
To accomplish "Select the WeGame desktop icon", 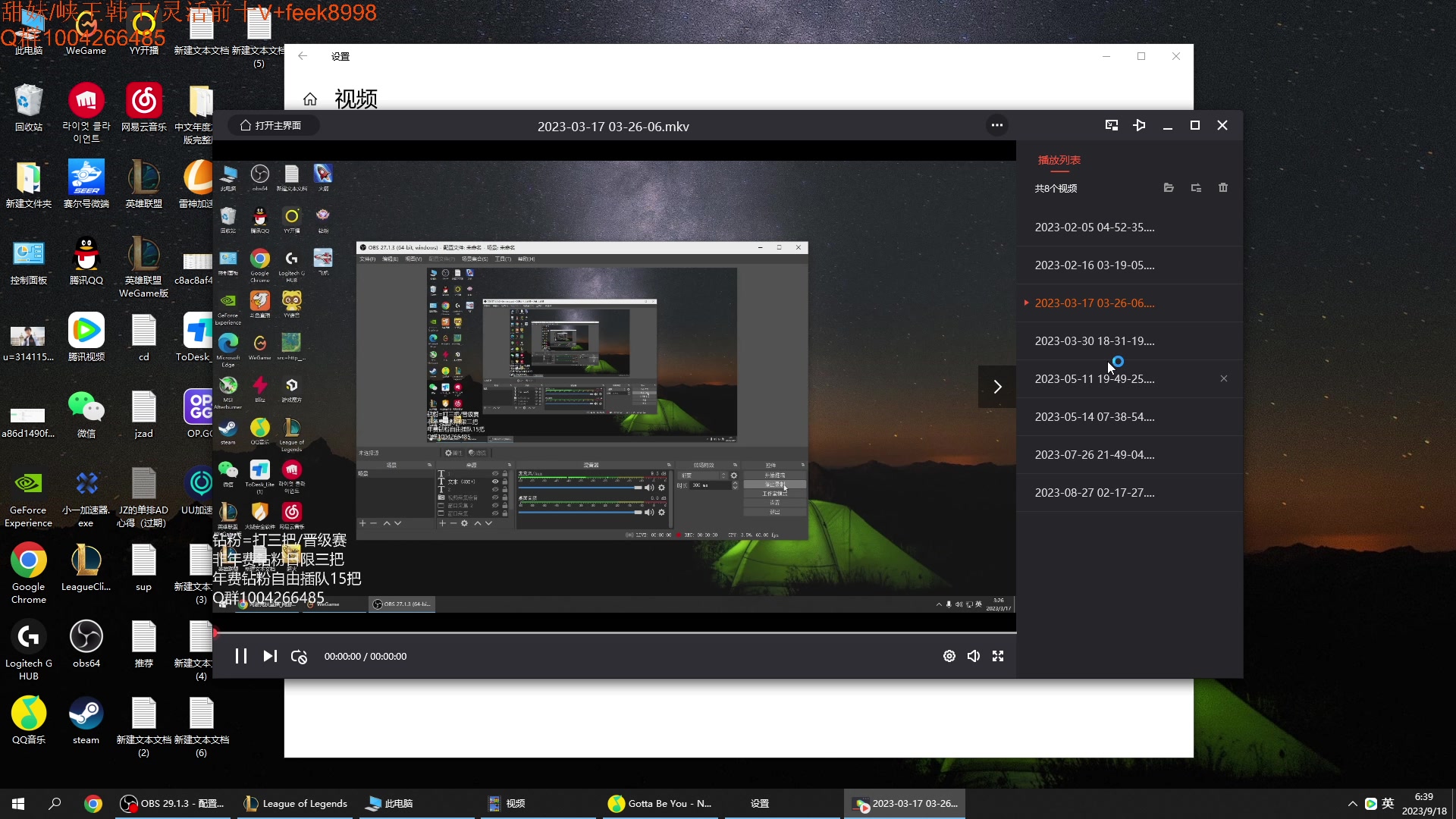I will tap(86, 32).
